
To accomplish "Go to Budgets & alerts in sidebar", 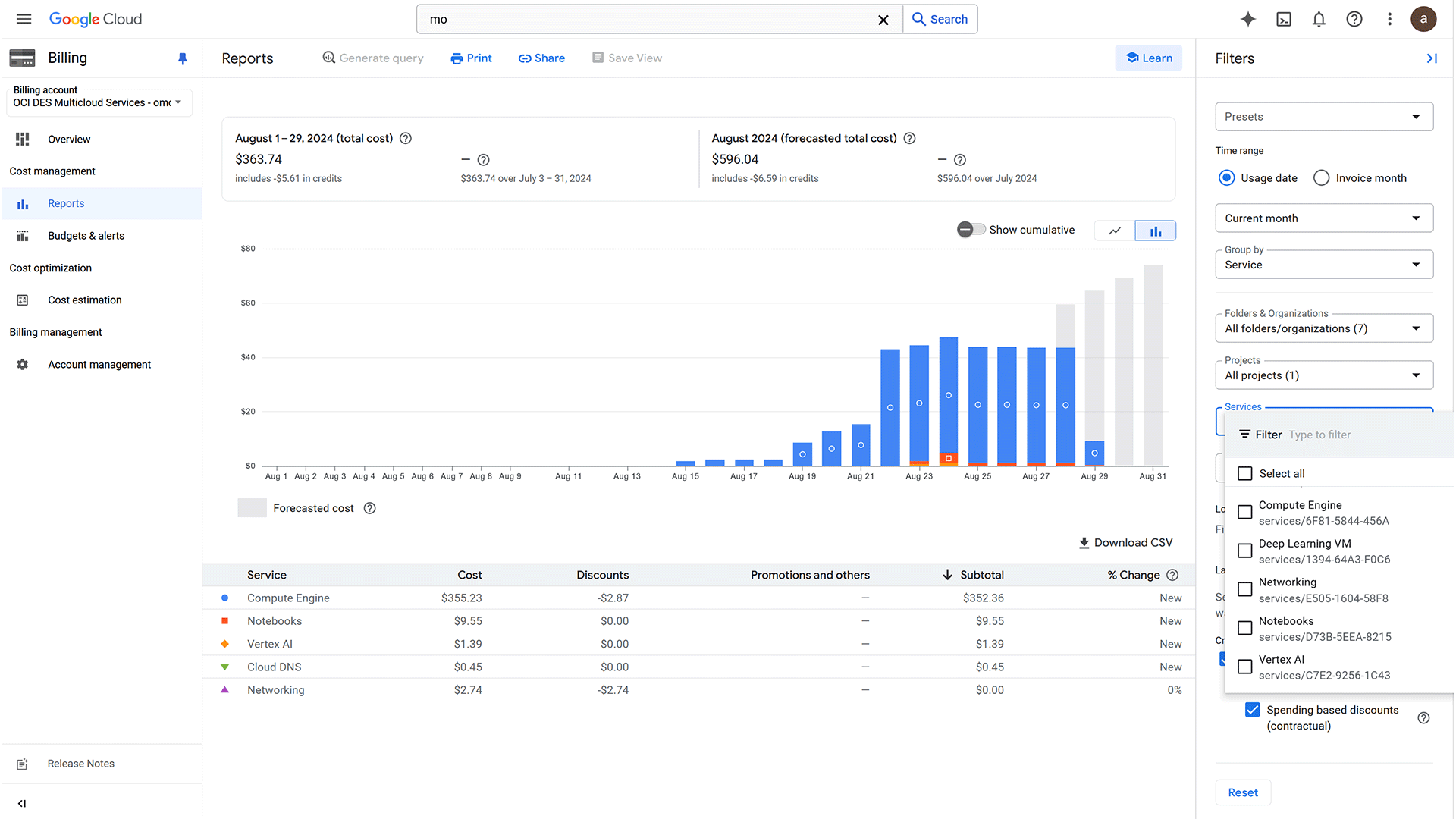I will [86, 236].
